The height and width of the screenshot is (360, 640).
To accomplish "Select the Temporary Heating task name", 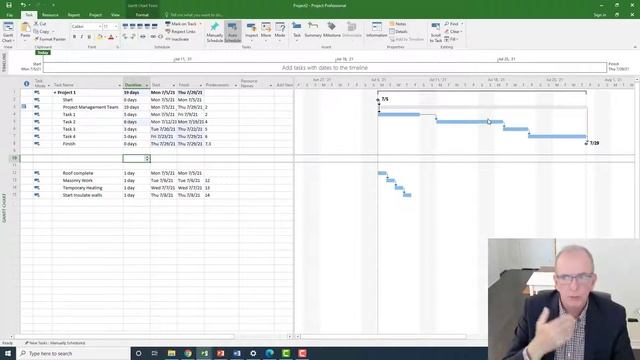I will (x=82, y=188).
